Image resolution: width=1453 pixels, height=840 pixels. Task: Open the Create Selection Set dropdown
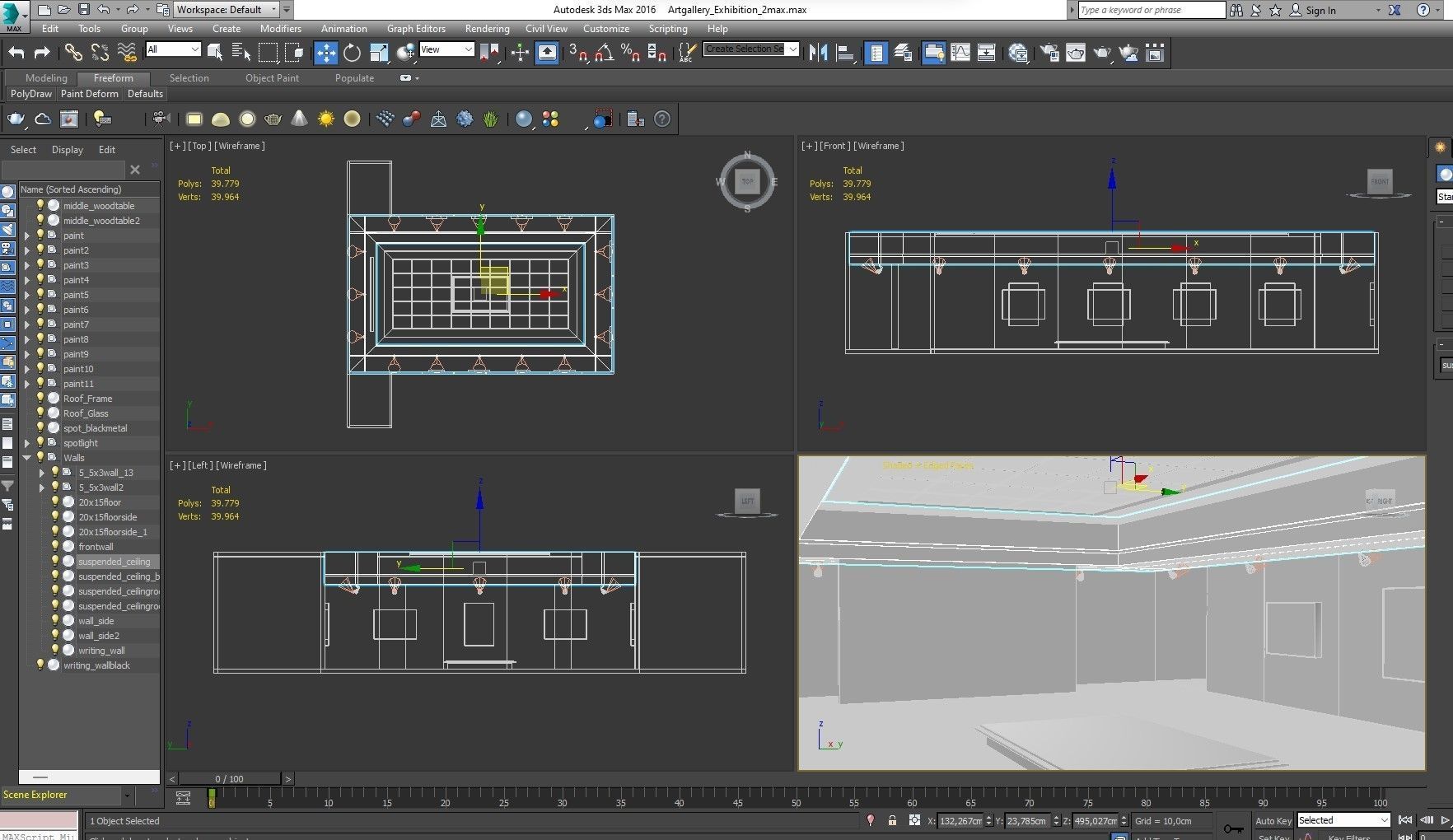click(751, 49)
